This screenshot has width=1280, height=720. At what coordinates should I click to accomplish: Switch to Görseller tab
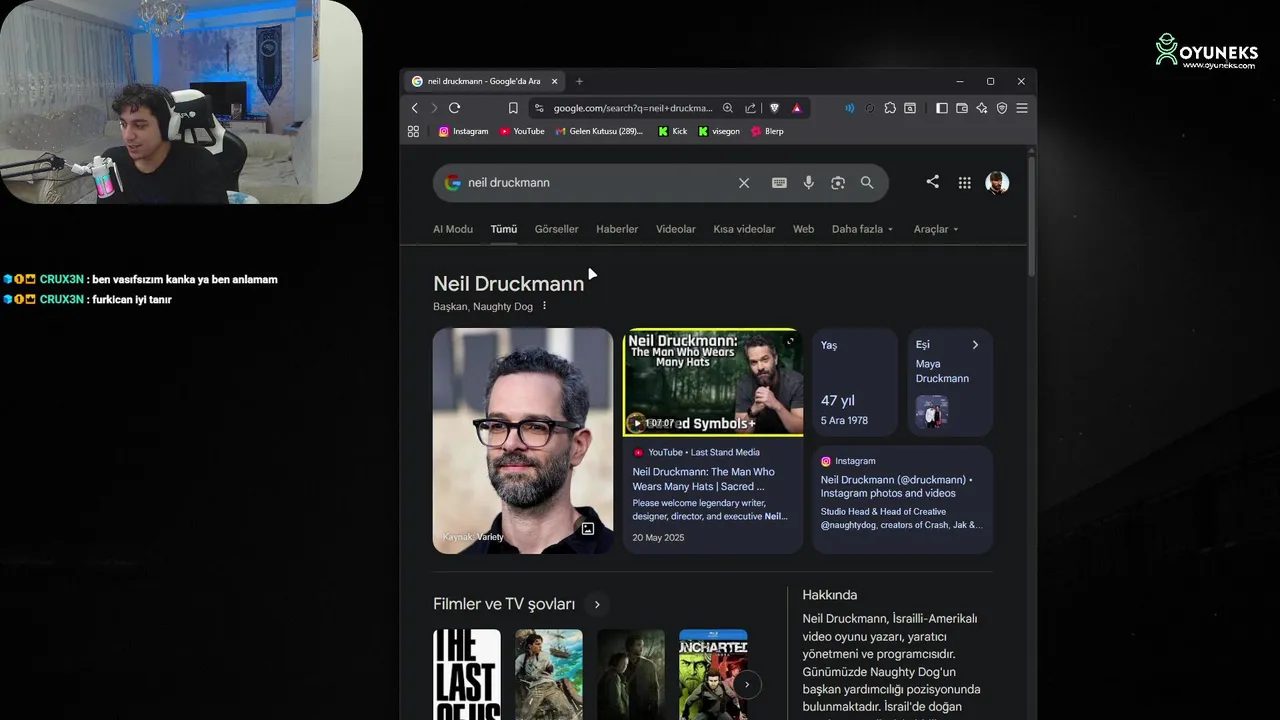[x=556, y=229]
